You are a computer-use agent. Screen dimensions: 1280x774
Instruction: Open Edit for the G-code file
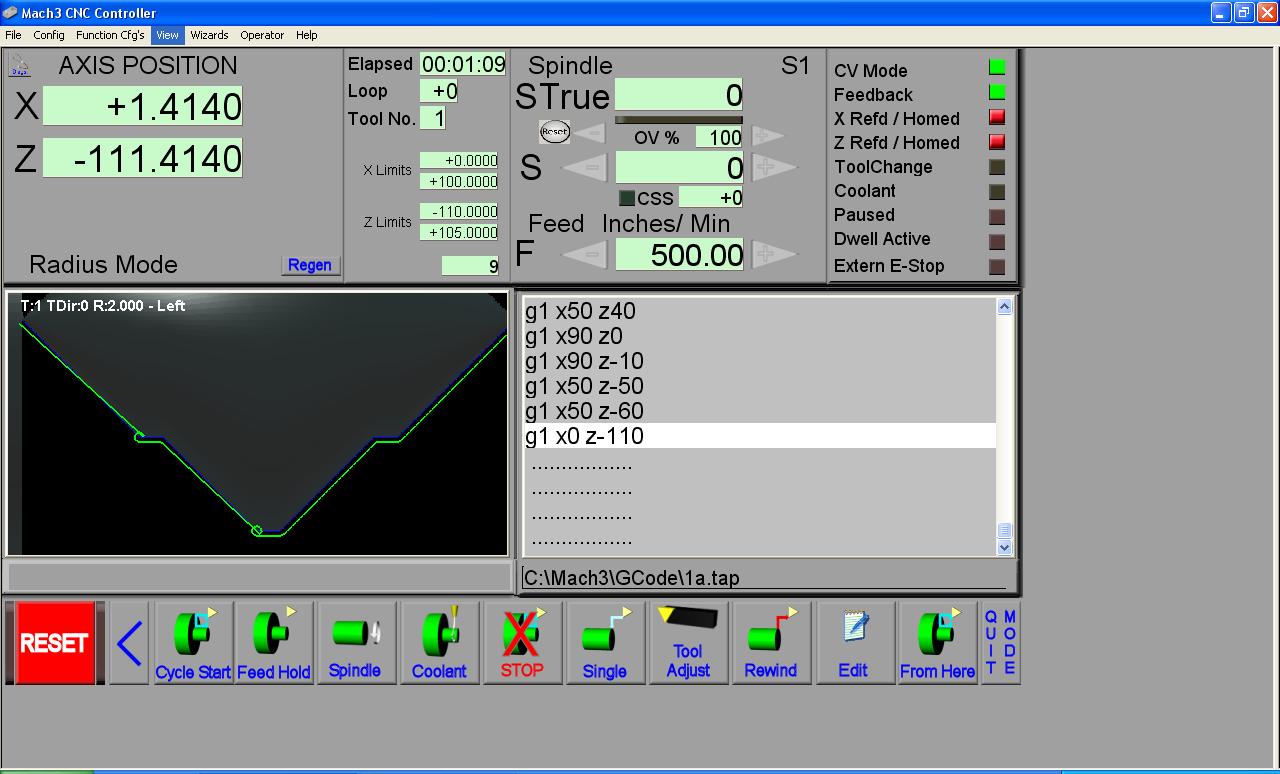point(853,642)
